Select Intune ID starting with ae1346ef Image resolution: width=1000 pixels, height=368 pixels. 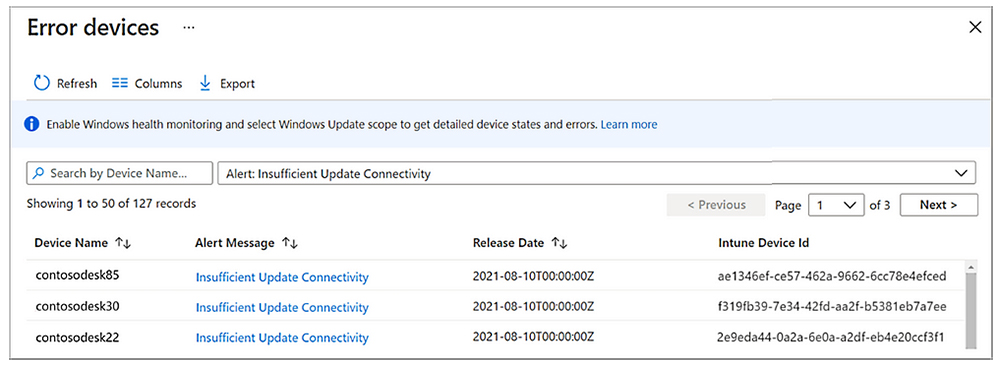tap(832, 276)
